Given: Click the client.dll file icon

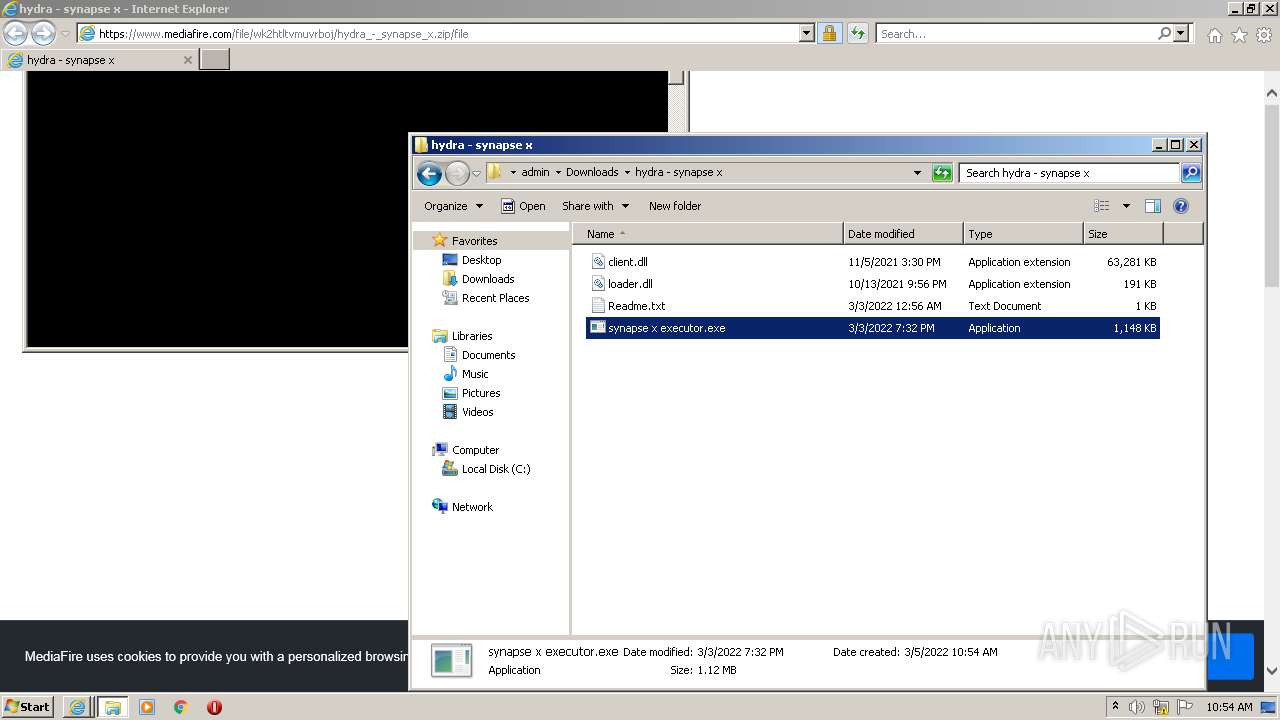Looking at the screenshot, I should tap(598, 262).
